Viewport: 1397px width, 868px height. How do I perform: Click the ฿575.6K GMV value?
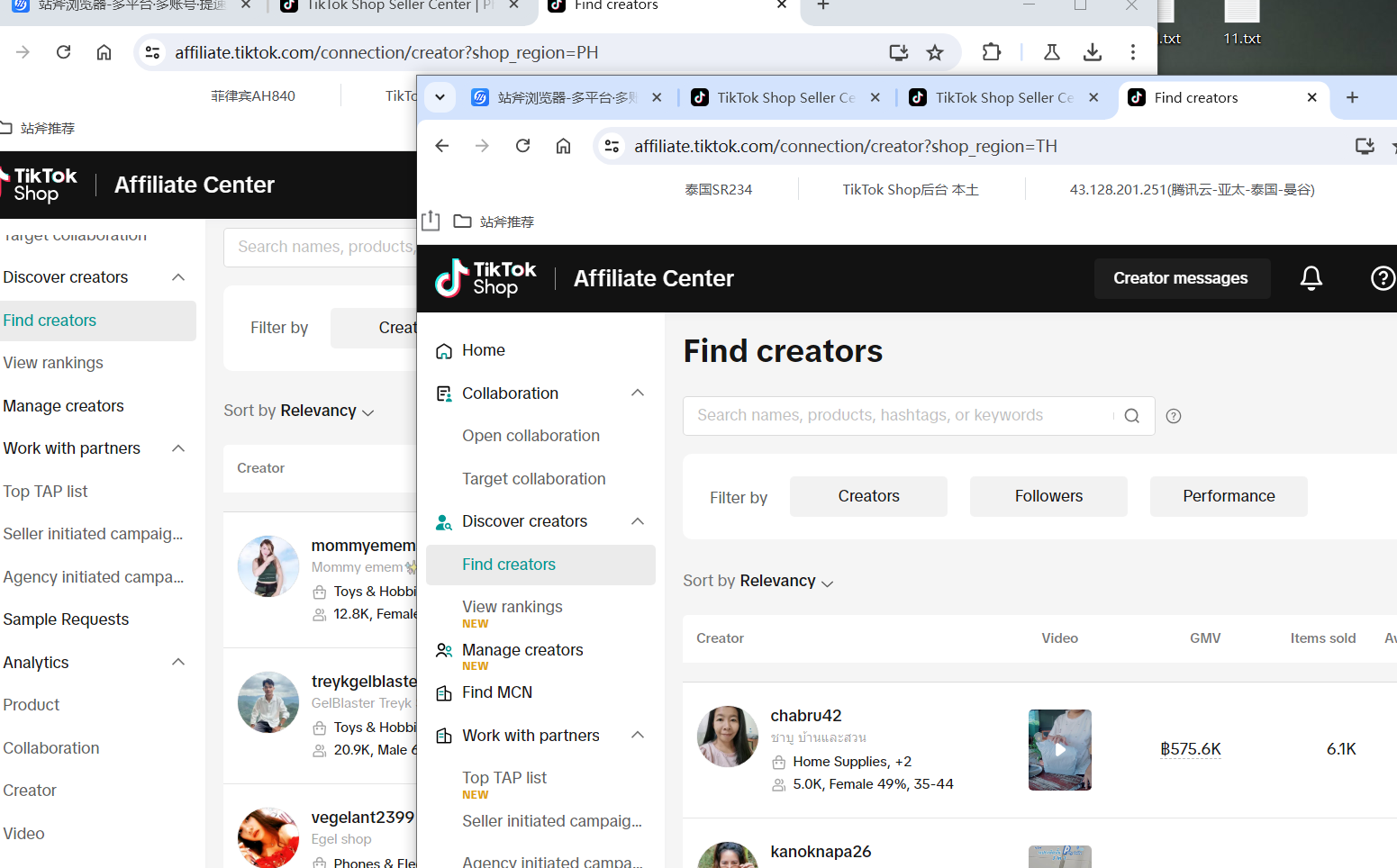1191,749
